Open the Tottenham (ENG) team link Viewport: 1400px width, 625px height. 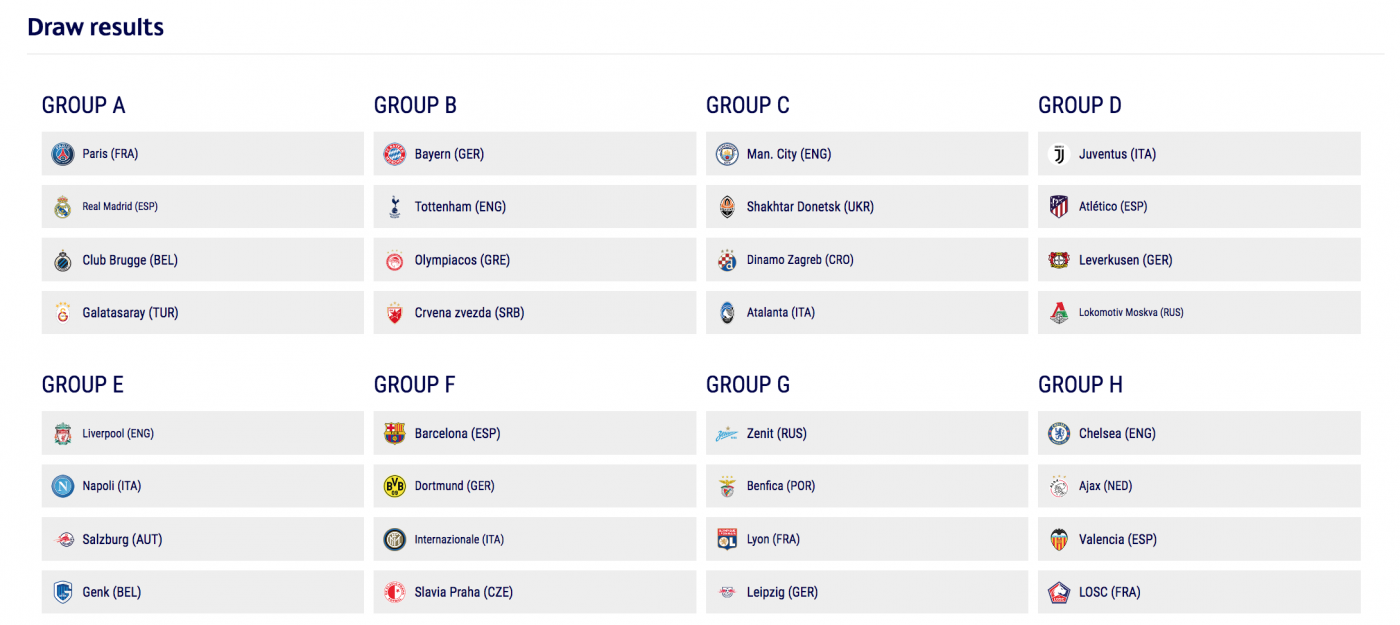pos(460,207)
